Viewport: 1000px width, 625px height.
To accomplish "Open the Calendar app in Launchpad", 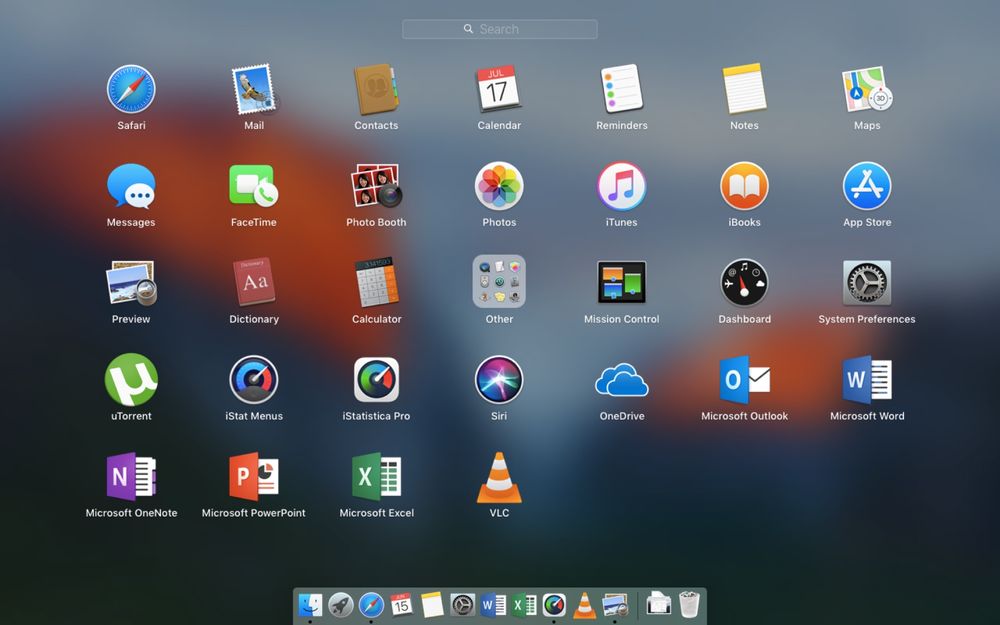I will coord(499,89).
